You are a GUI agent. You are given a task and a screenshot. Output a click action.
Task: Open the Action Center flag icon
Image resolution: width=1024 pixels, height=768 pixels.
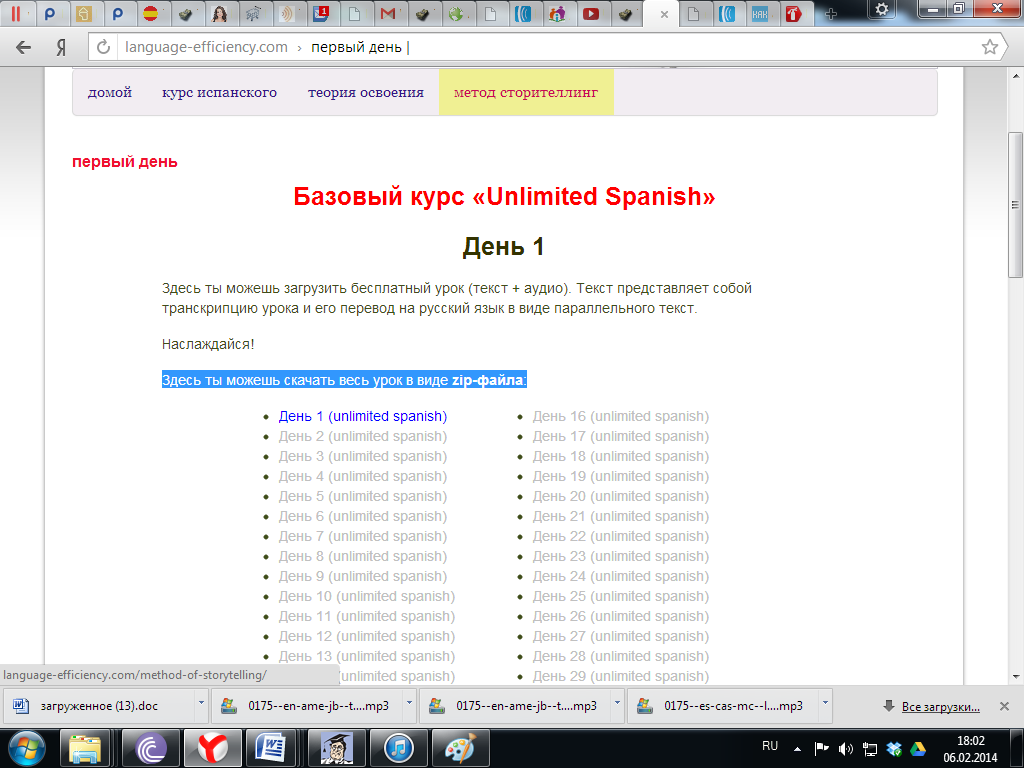pos(822,748)
